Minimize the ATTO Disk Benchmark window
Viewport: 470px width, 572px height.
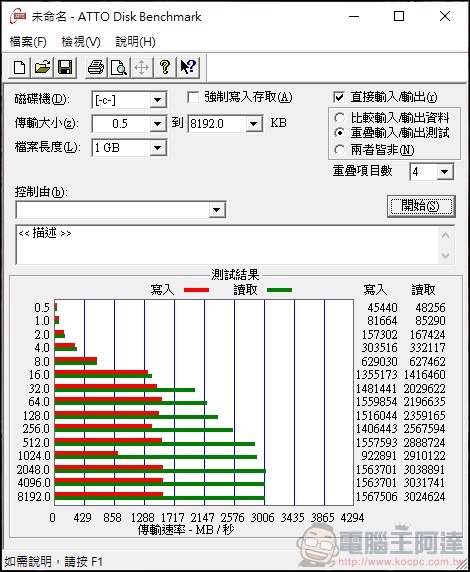[354, 16]
